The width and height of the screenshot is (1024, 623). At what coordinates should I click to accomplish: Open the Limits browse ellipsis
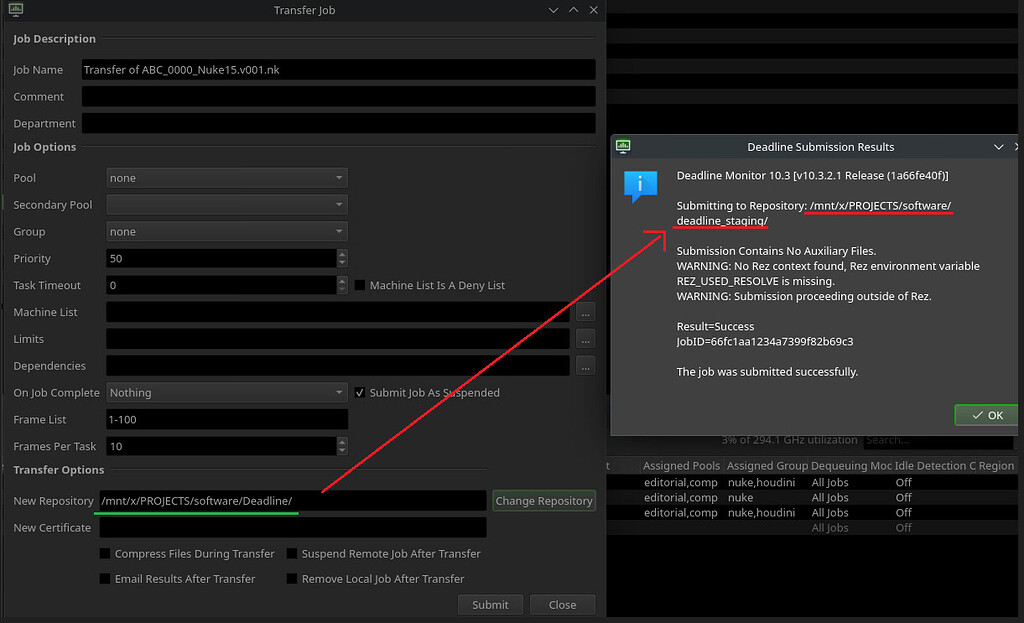[x=585, y=339]
